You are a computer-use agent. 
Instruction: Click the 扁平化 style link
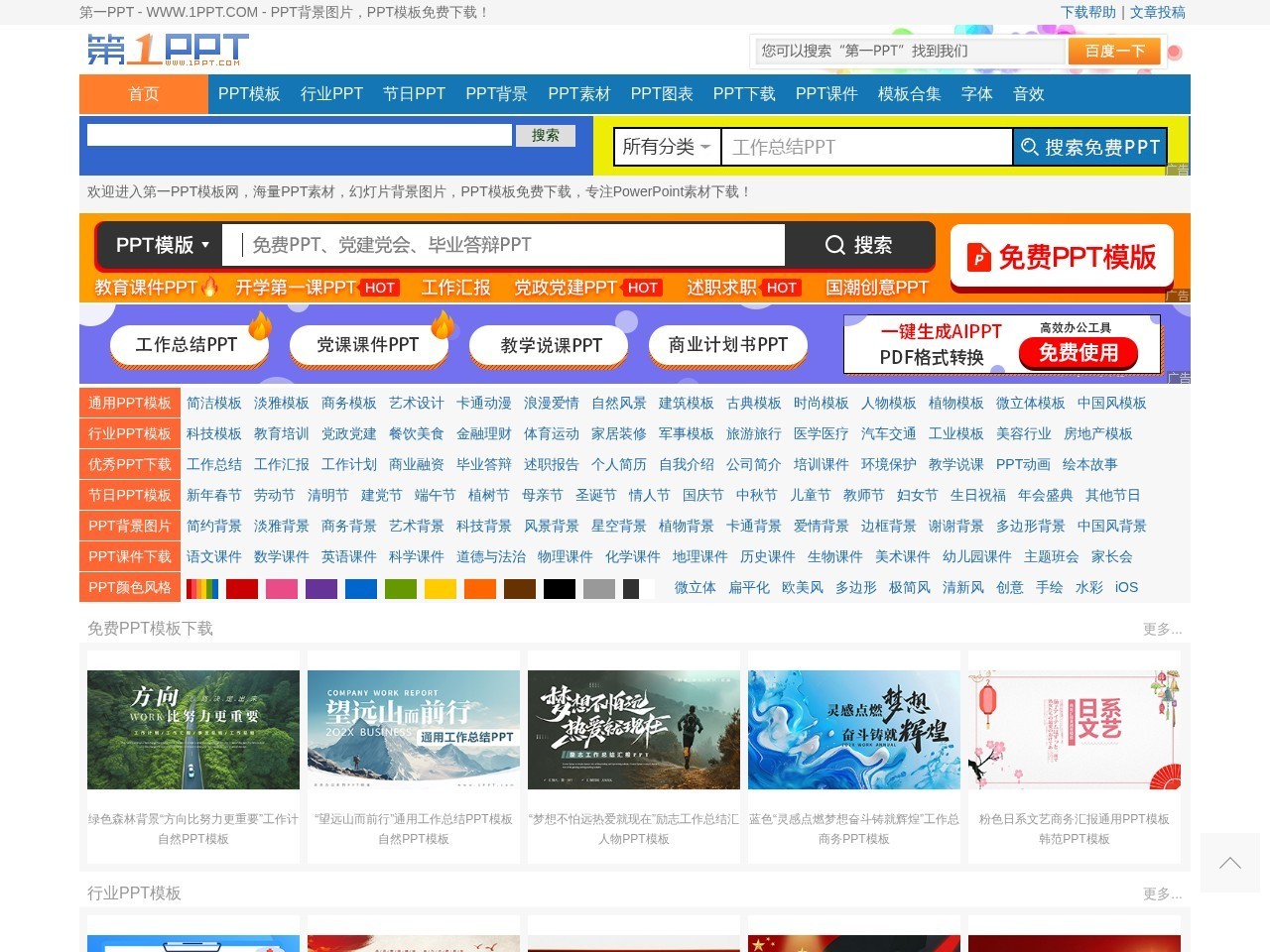coord(749,588)
